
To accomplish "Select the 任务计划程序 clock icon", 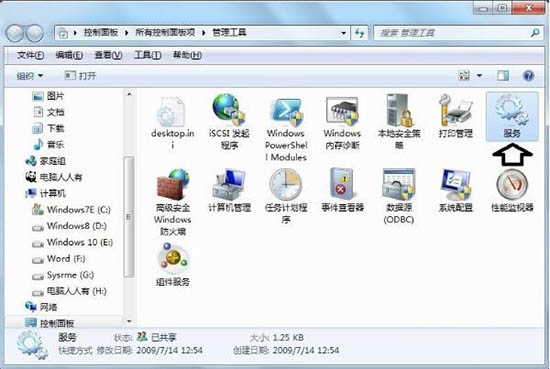I will (x=286, y=196).
